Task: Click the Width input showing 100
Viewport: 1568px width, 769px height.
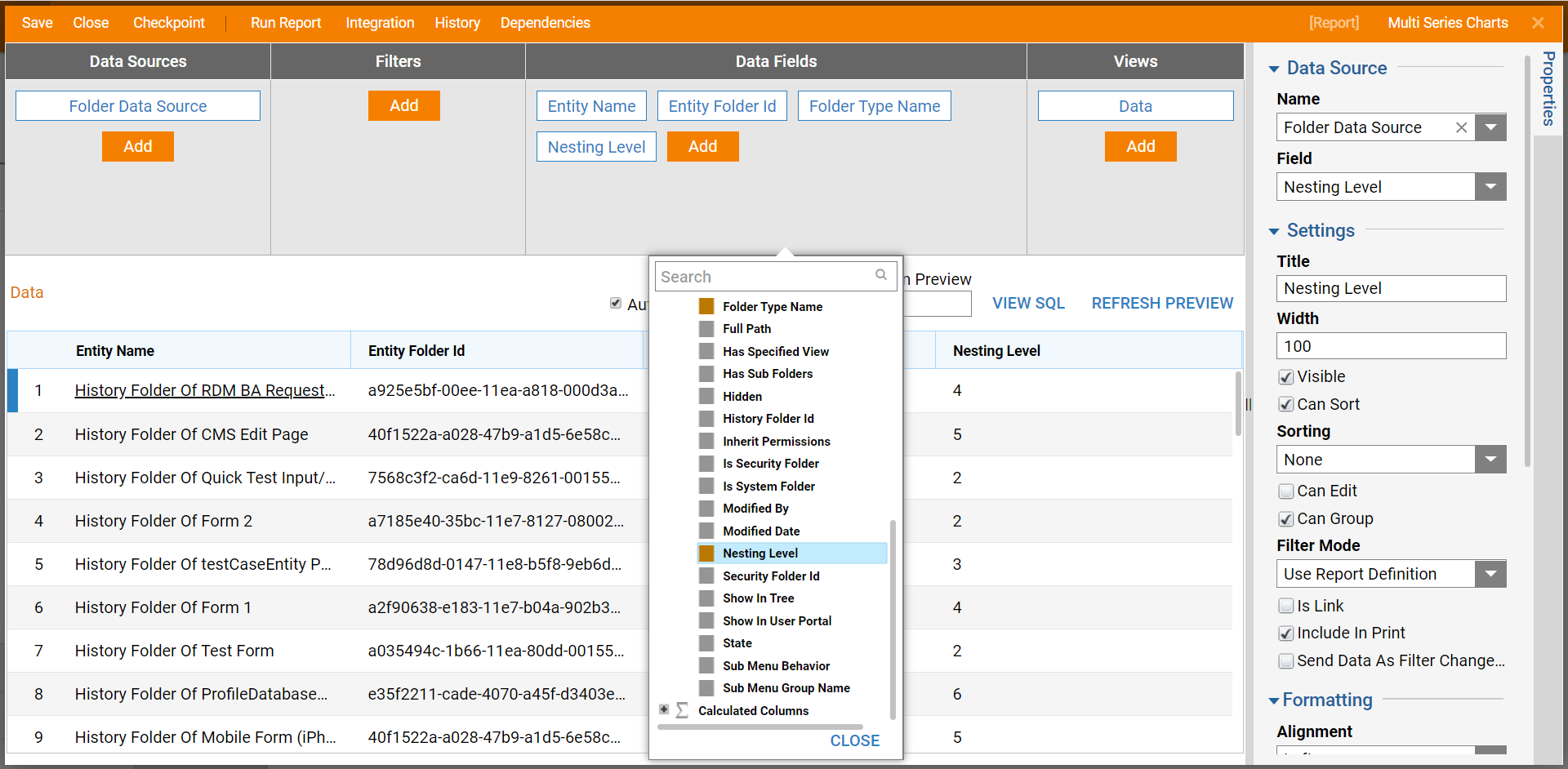Action: (x=1391, y=346)
